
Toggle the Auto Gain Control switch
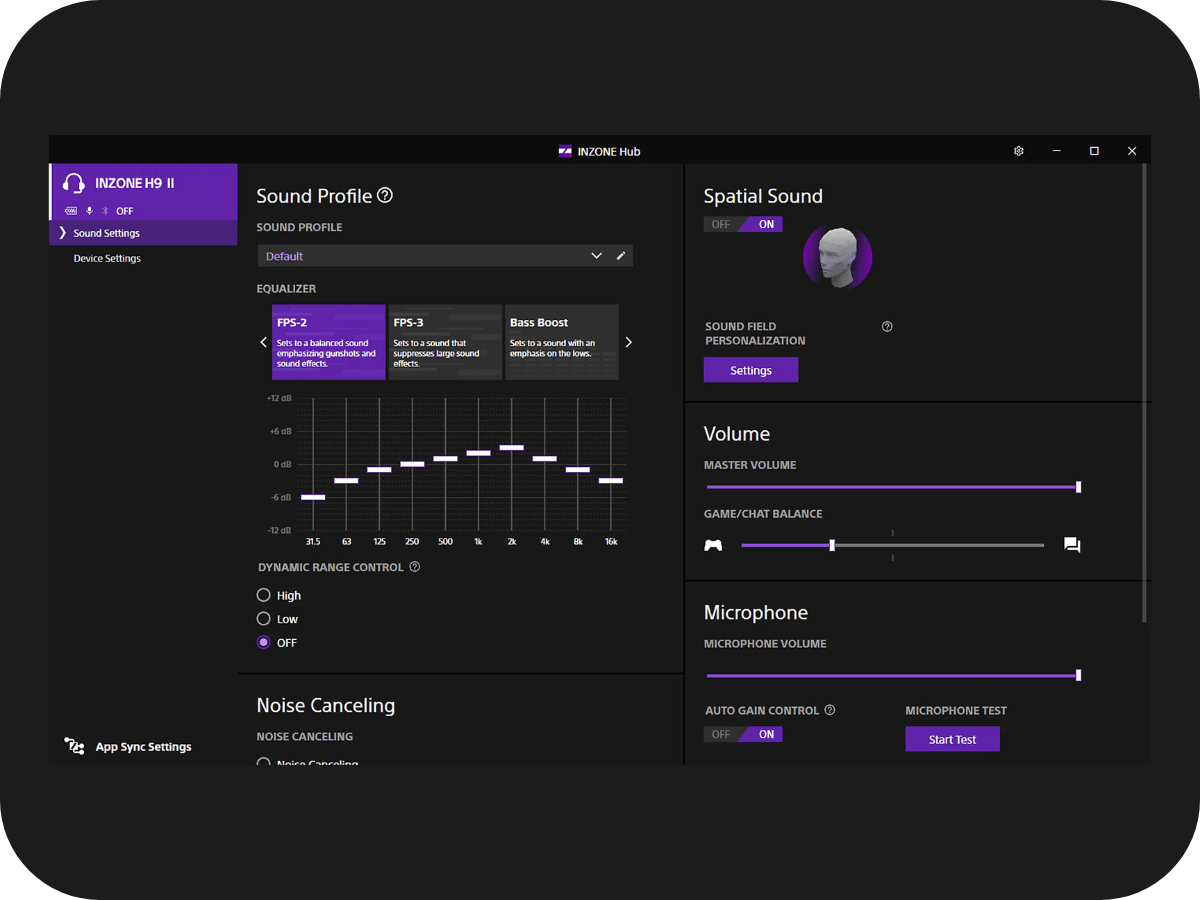[743, 734]
